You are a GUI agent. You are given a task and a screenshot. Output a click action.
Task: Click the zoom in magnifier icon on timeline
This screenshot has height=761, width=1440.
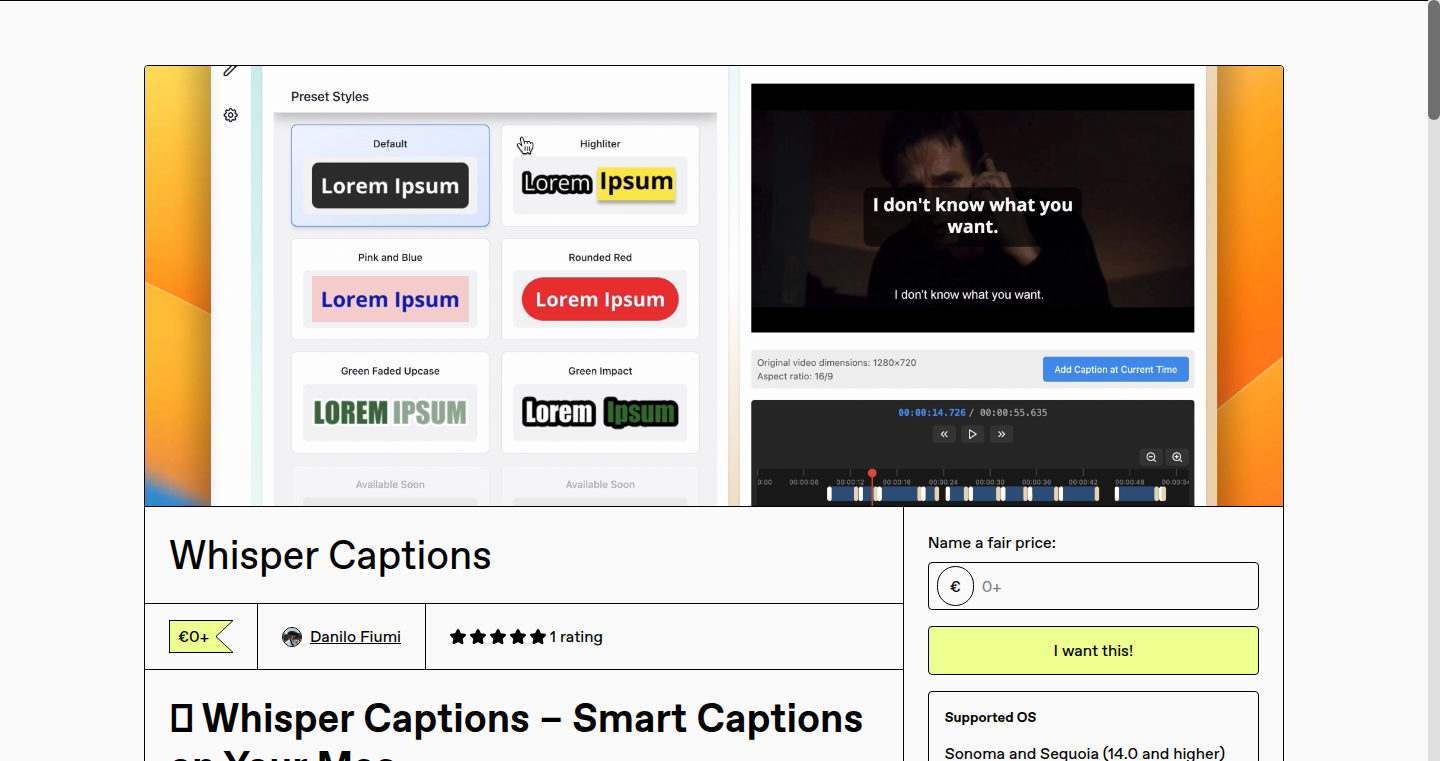(x=1177, y=457)
